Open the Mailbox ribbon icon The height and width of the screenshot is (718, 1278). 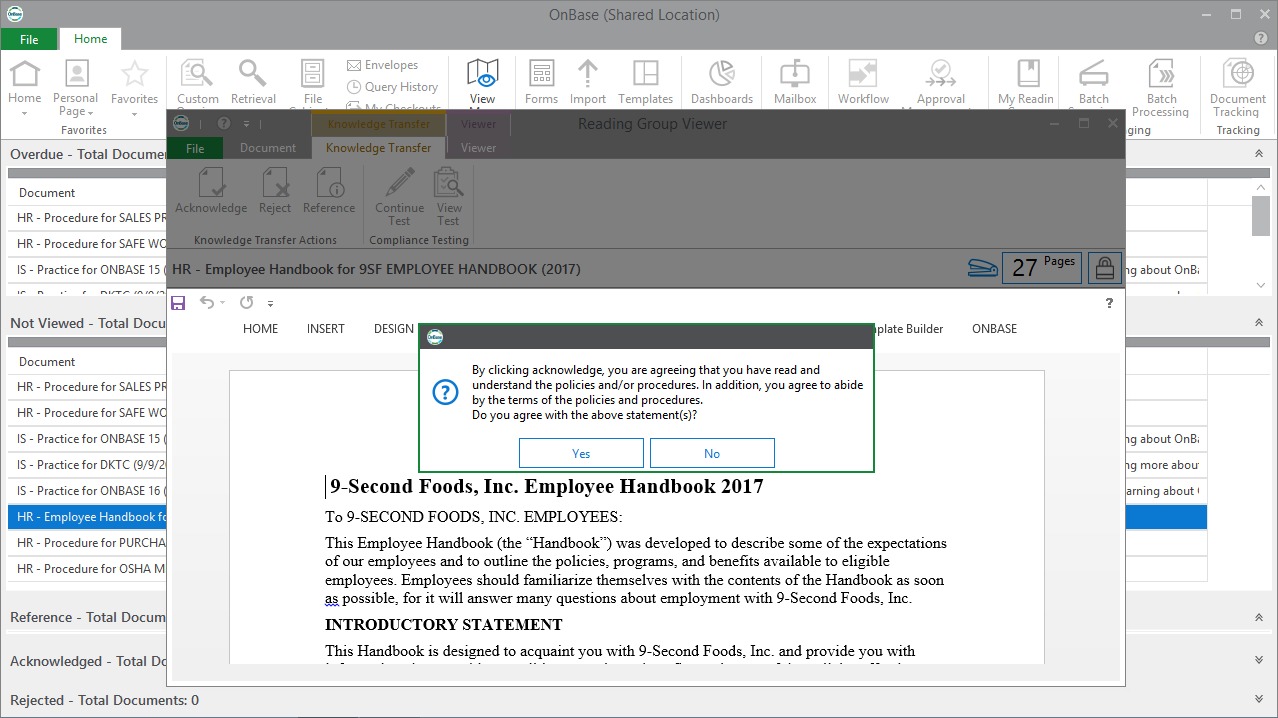click(x=795, y=81)
